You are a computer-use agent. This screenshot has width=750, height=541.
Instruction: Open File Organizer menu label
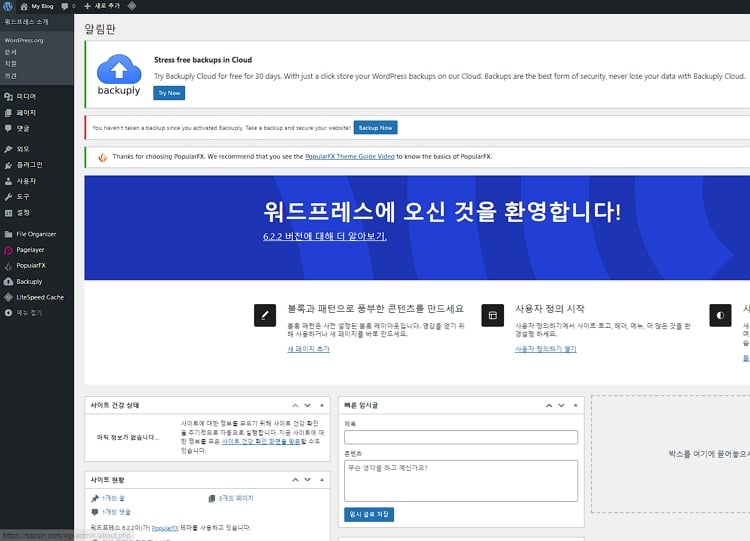36,234
